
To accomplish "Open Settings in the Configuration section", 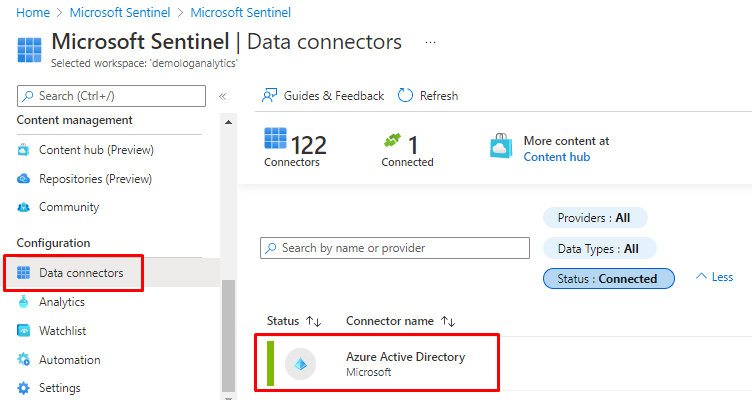I will click(60, 388).
